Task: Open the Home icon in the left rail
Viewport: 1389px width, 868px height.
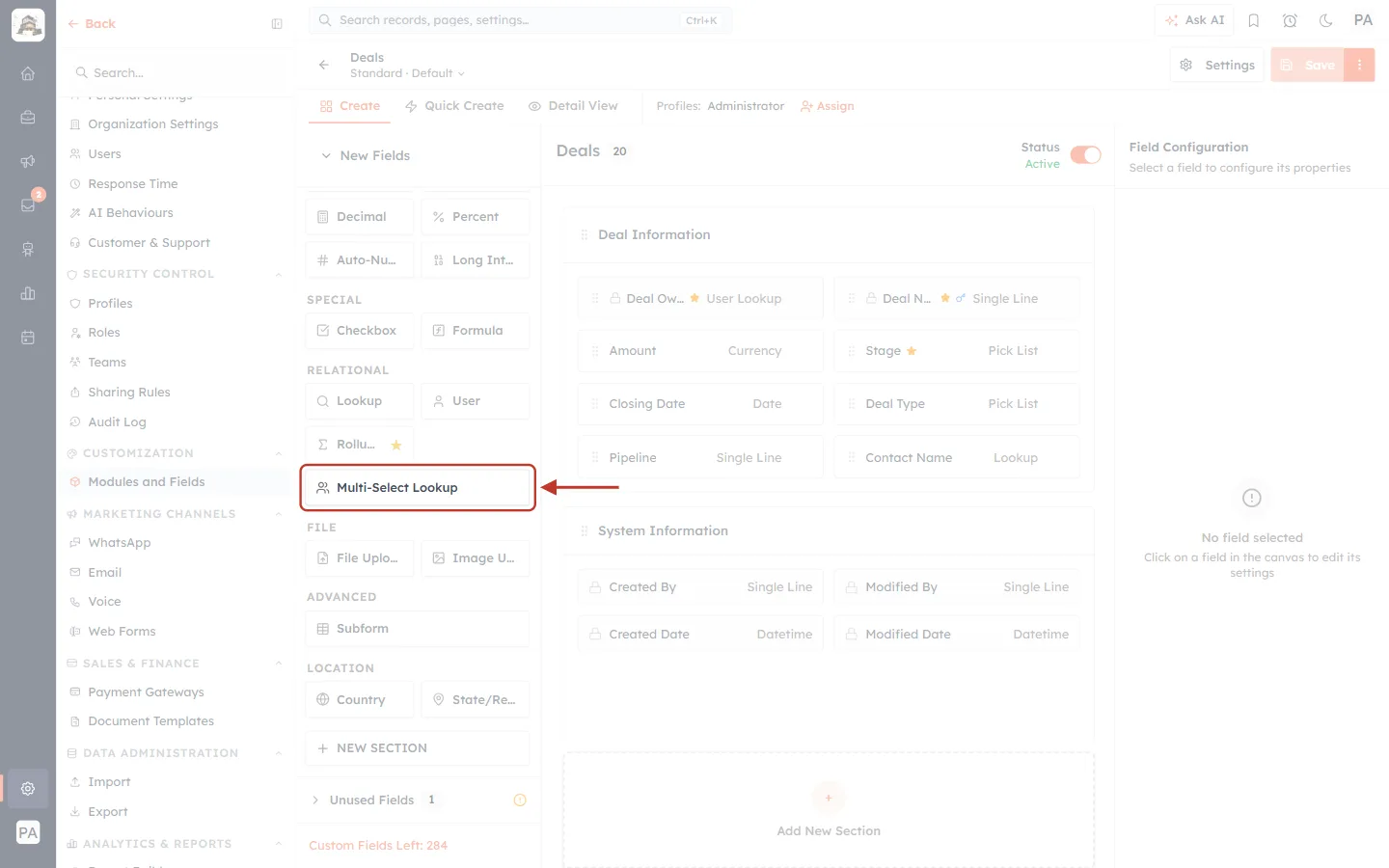Action: 28,73
